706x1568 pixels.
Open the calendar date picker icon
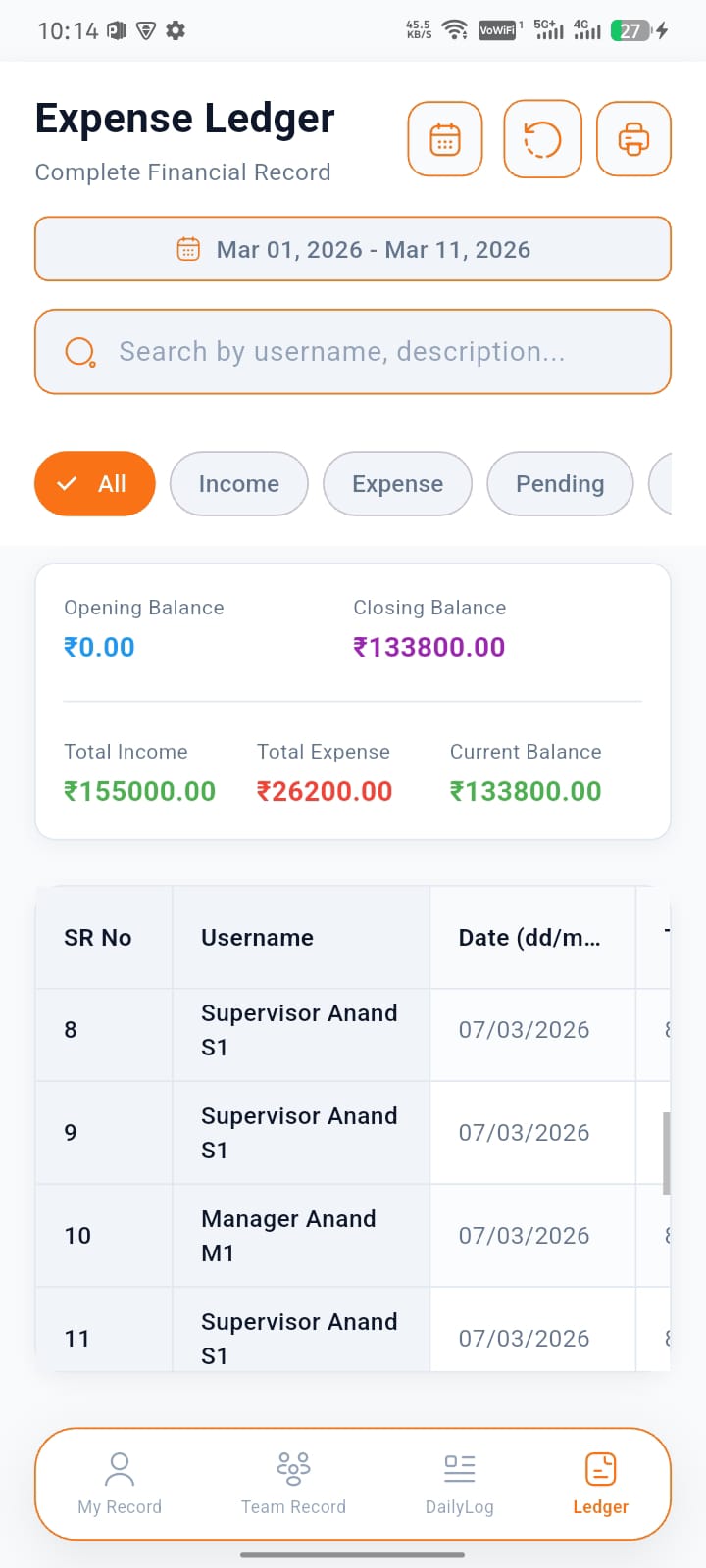coord(445,139)
